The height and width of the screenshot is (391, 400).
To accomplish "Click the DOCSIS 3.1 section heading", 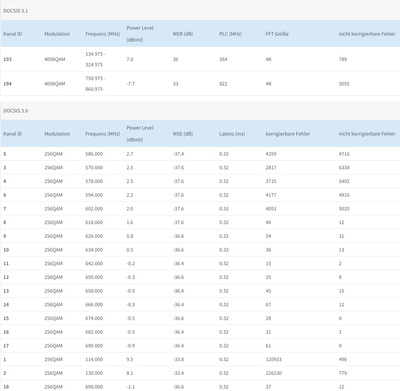I will tap(15, 11).
